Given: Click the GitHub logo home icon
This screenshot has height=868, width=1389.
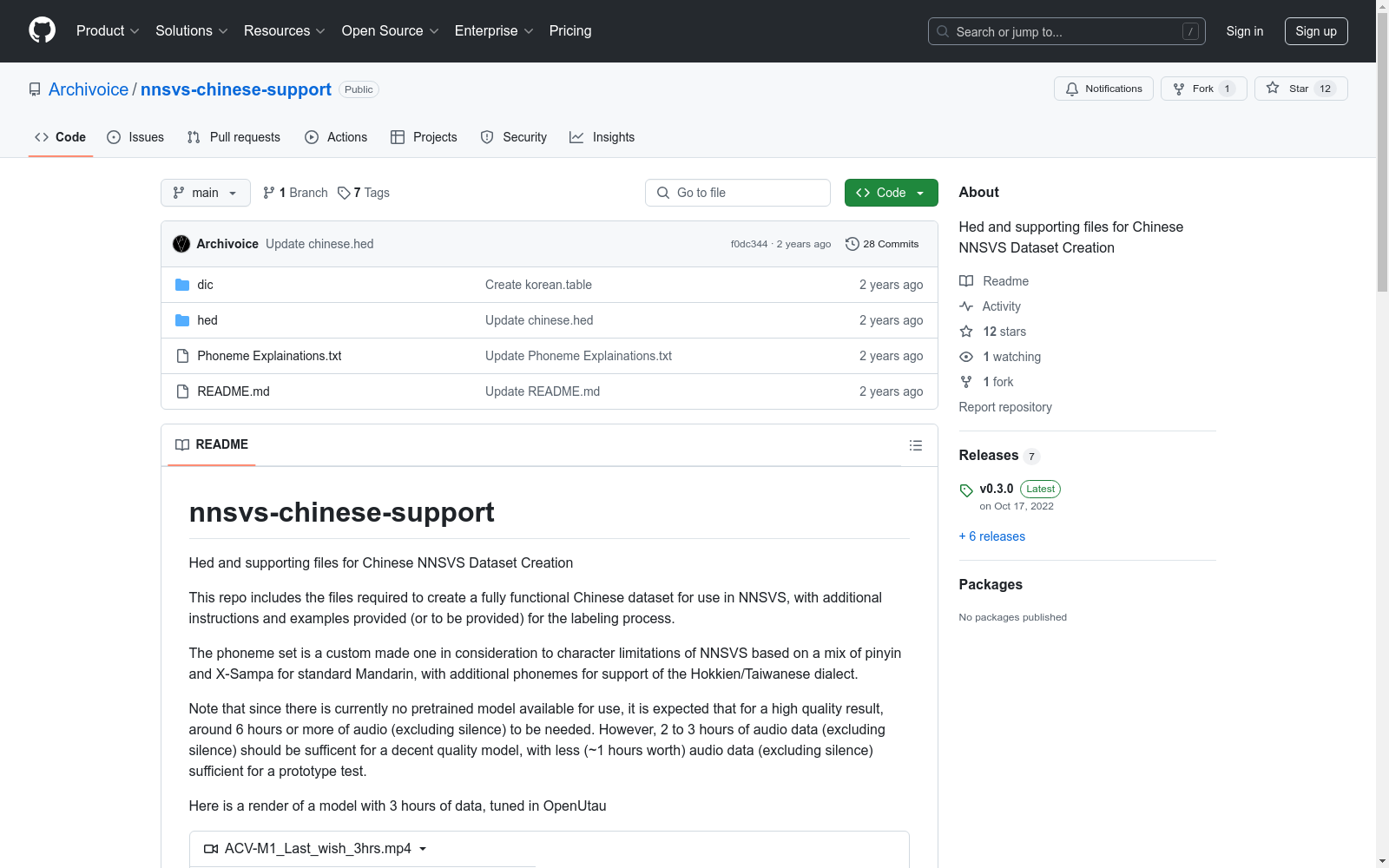Looking at the screenshot, I should click(x=42, y=30).
